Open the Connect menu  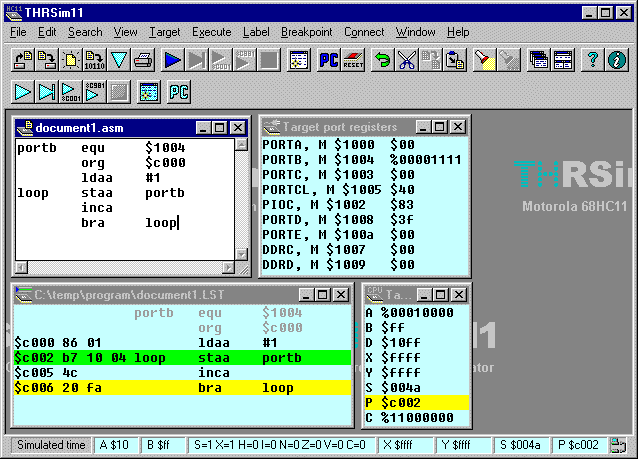364,32
